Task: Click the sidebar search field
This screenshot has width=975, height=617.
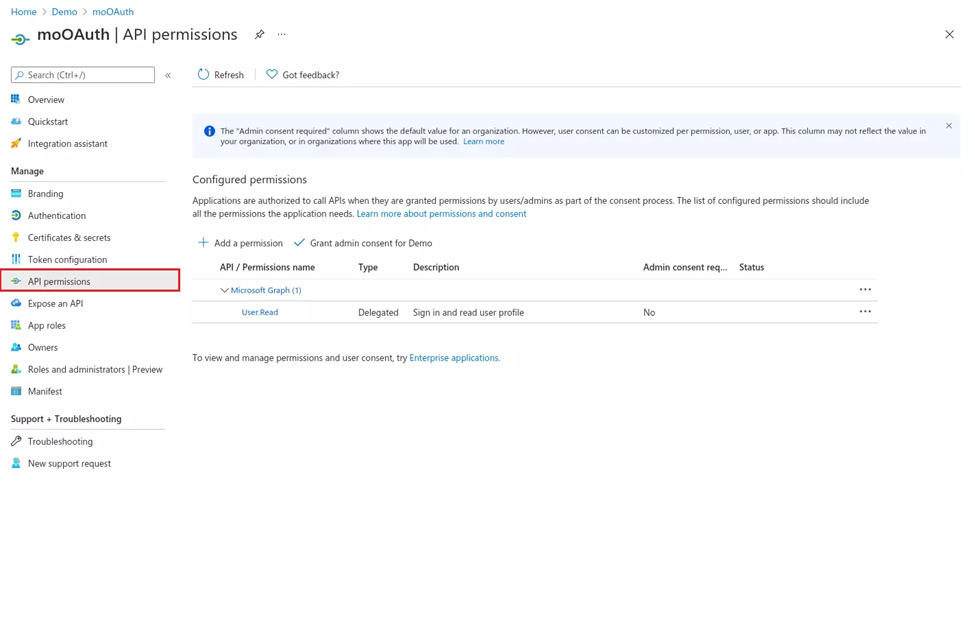Action: [x=83, y=75]
